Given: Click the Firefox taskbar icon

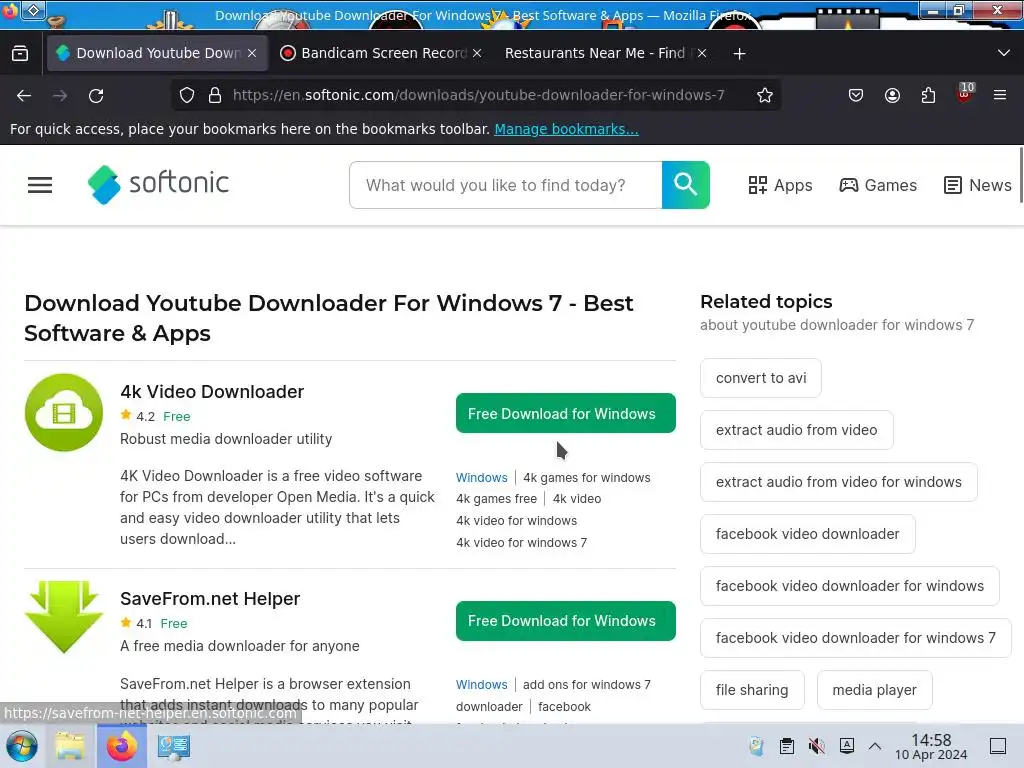Looking at the screenshot, I should 122,746.
